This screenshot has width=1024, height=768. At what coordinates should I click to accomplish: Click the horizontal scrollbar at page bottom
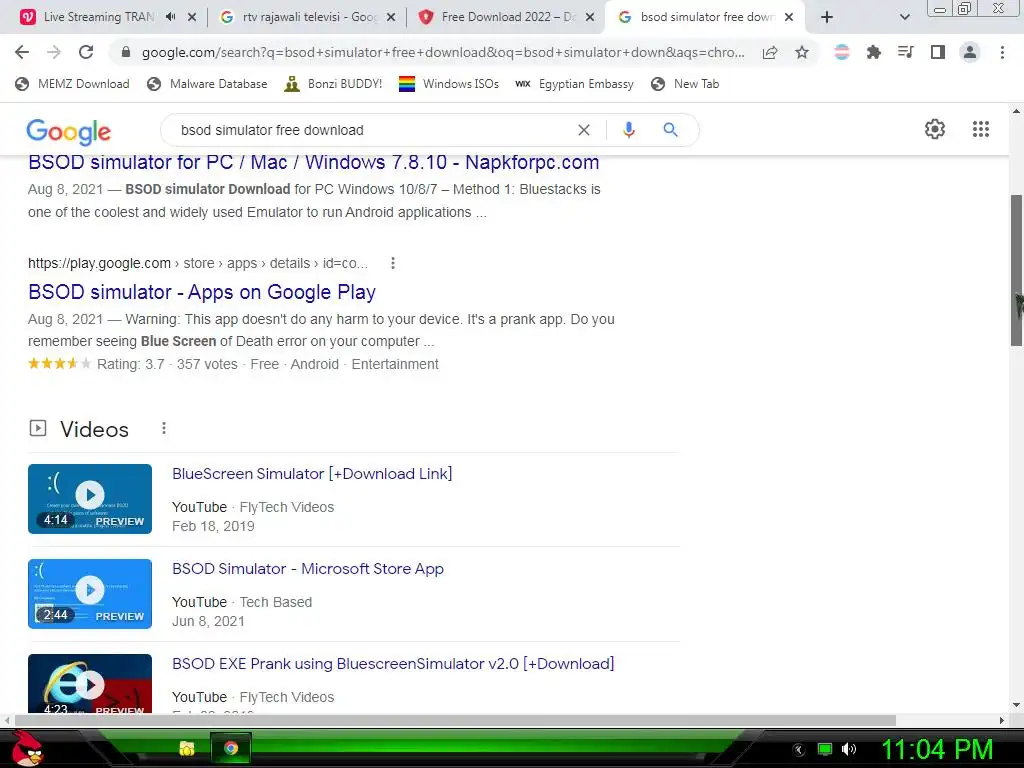455,720
